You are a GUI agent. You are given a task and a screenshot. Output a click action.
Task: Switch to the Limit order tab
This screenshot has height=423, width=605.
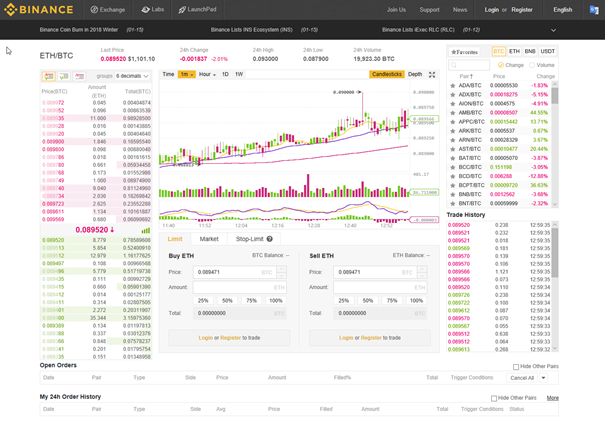[175, 239]
